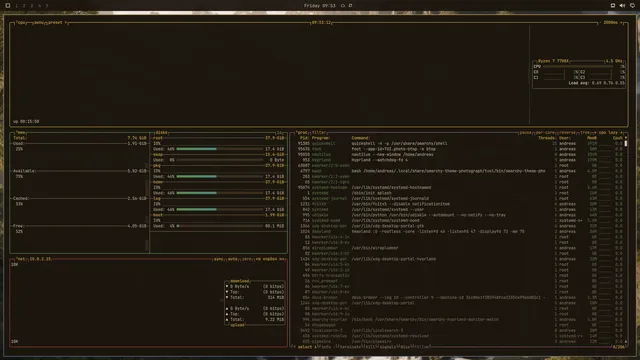Image resolution: width=640 pixels, height=360 pixels.
Task: Open the btop menu option
Action: (x=39, y=23)
